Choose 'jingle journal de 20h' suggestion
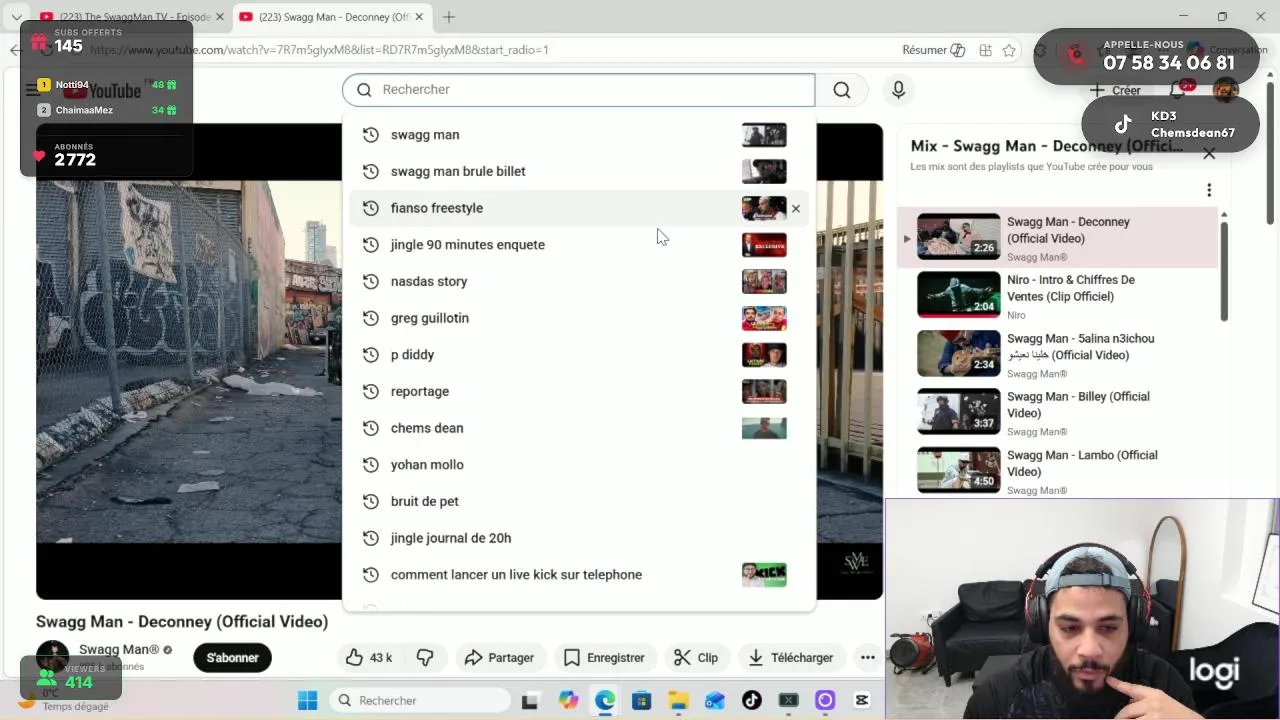The image size is (1280, 720). [x=578, y=538]
